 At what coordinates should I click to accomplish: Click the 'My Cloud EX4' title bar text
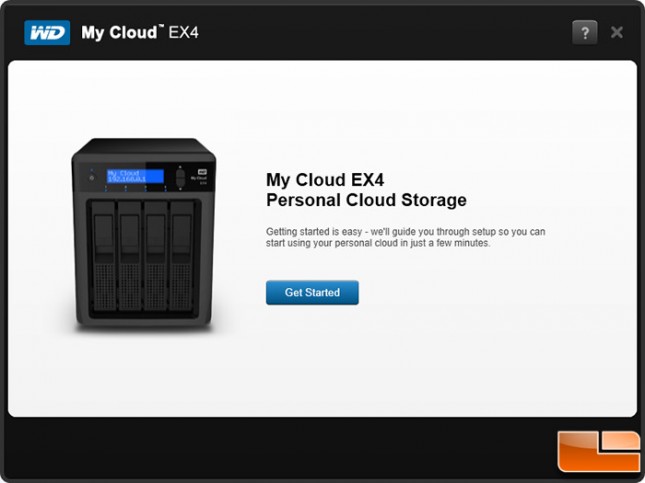pyautogui.click(x=140, y=32)
